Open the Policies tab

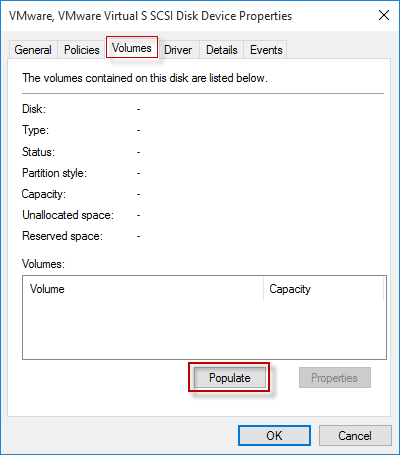pos(82,50)
